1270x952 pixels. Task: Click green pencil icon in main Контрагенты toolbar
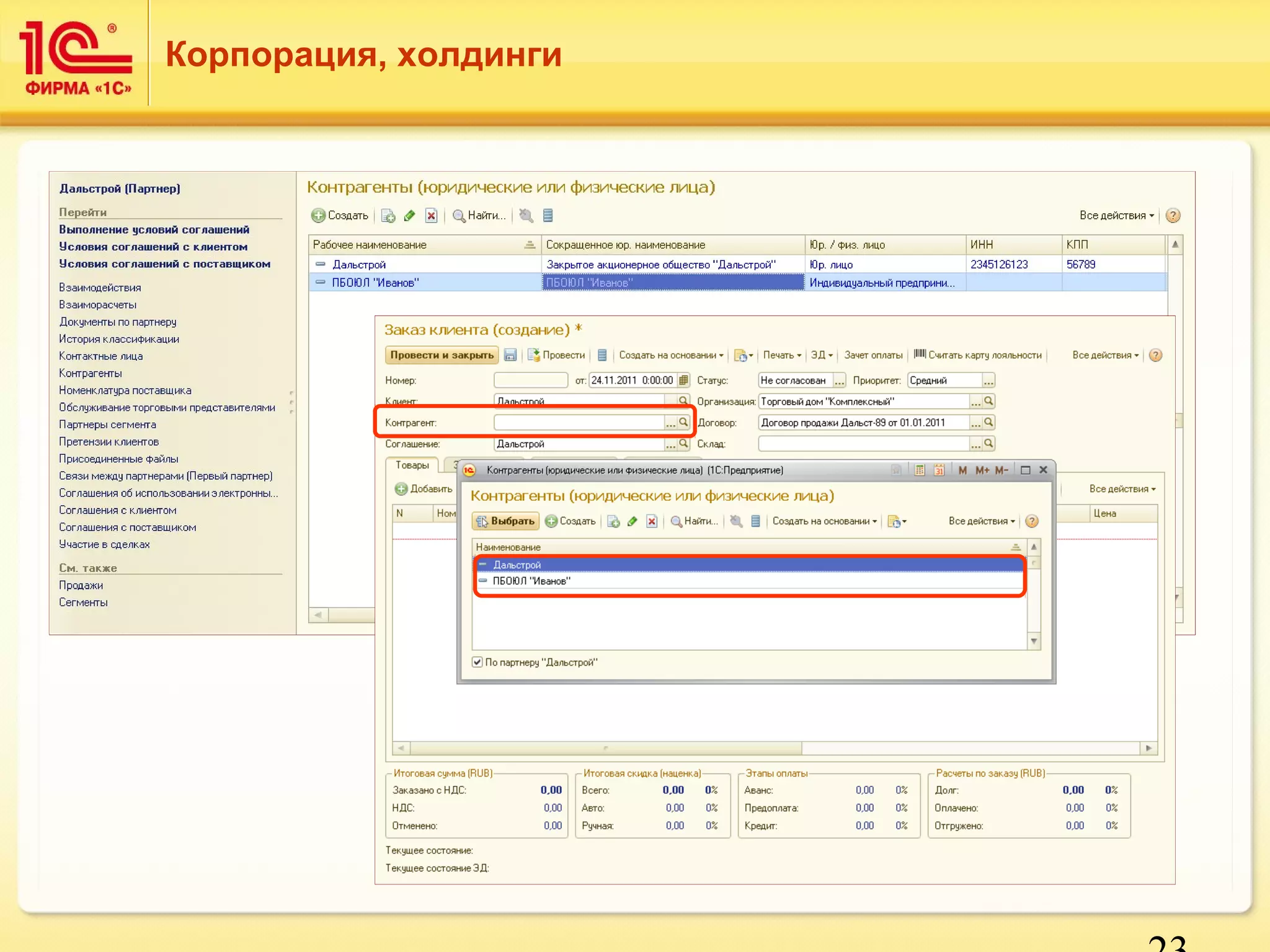coord(409,216)
